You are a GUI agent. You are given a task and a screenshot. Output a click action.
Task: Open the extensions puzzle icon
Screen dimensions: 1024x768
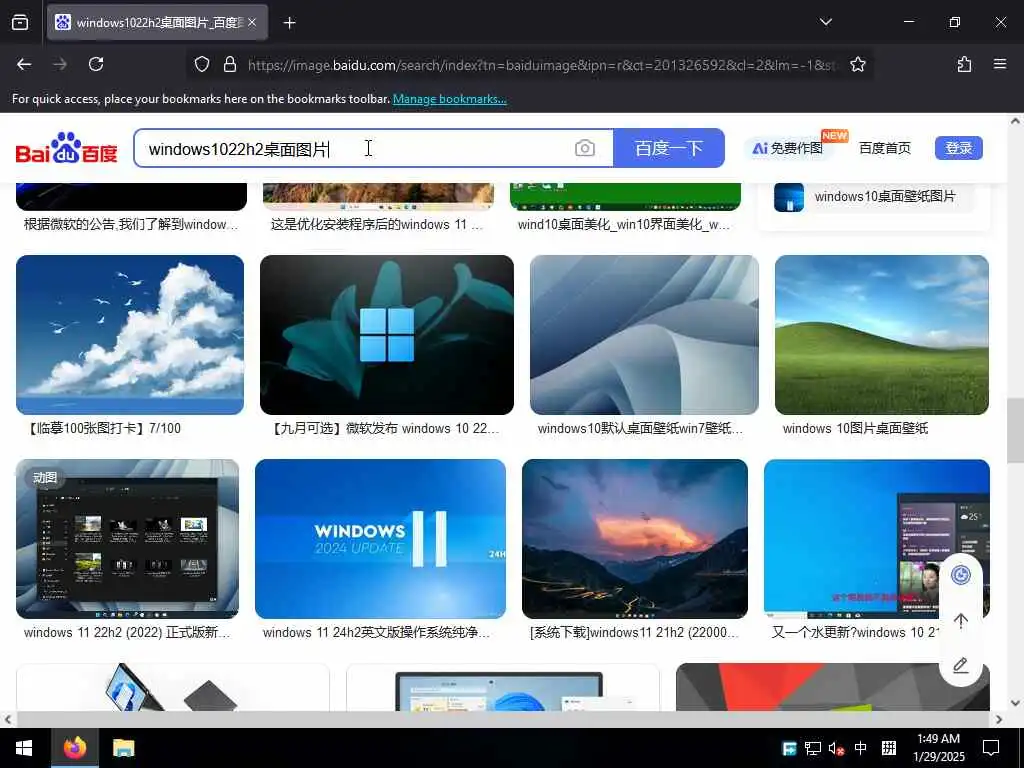[x=964, y=64]
